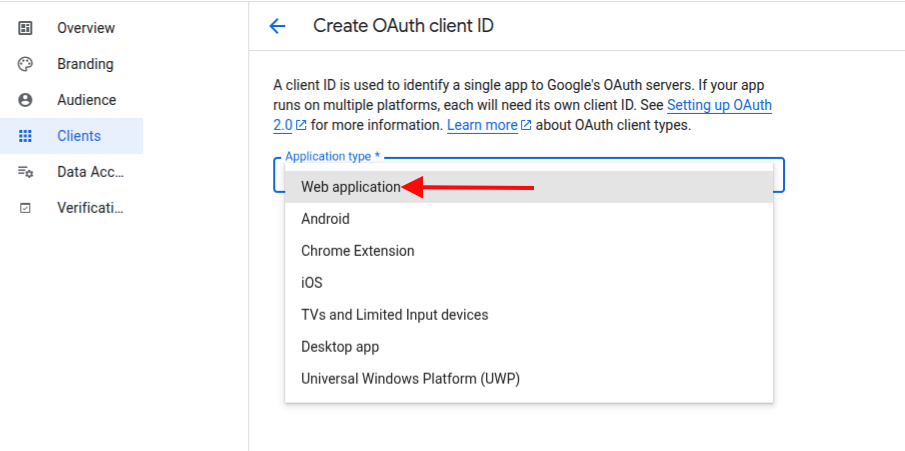This screenshot has width=905, height=451.
Task: Choose iOS application type
Action: [x=529, y=283]
